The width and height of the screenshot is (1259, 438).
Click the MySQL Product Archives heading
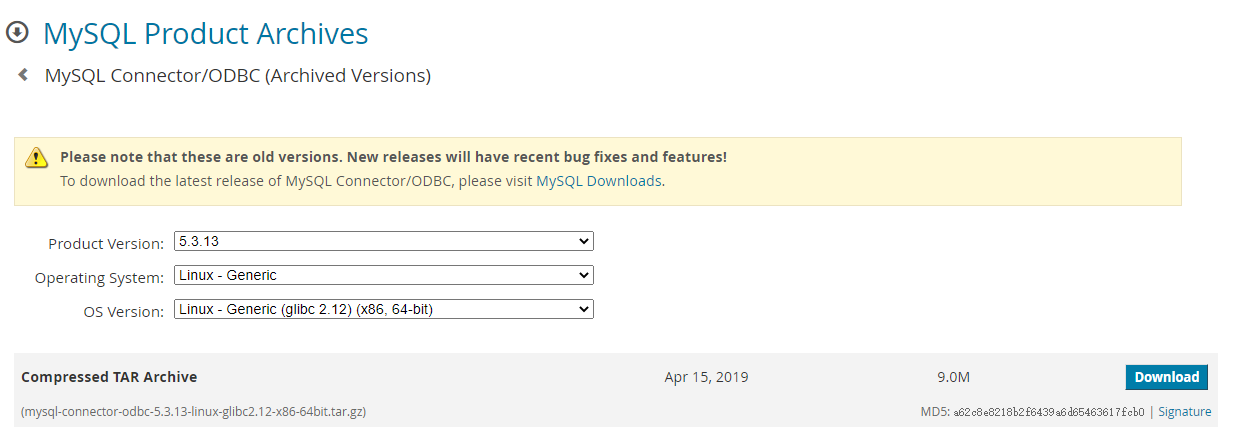tap(206, 34)
